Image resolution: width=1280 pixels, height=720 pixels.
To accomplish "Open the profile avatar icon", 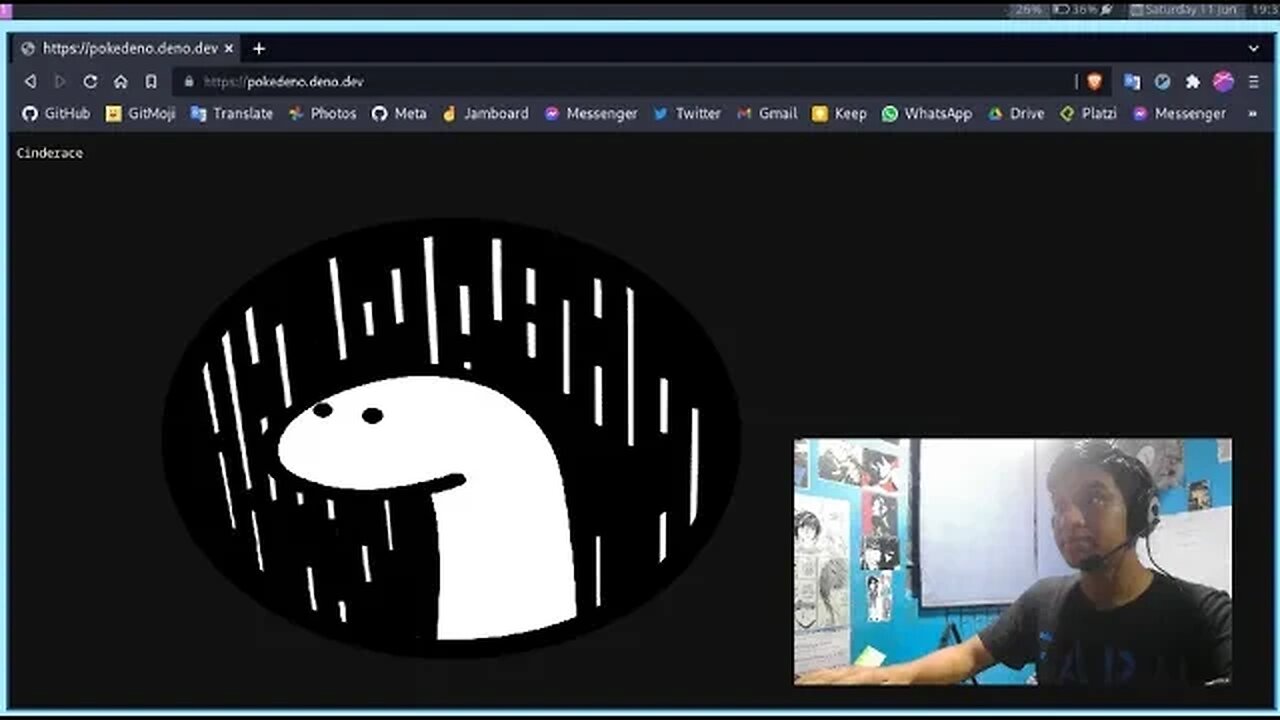I will [x=1223, y=82].
